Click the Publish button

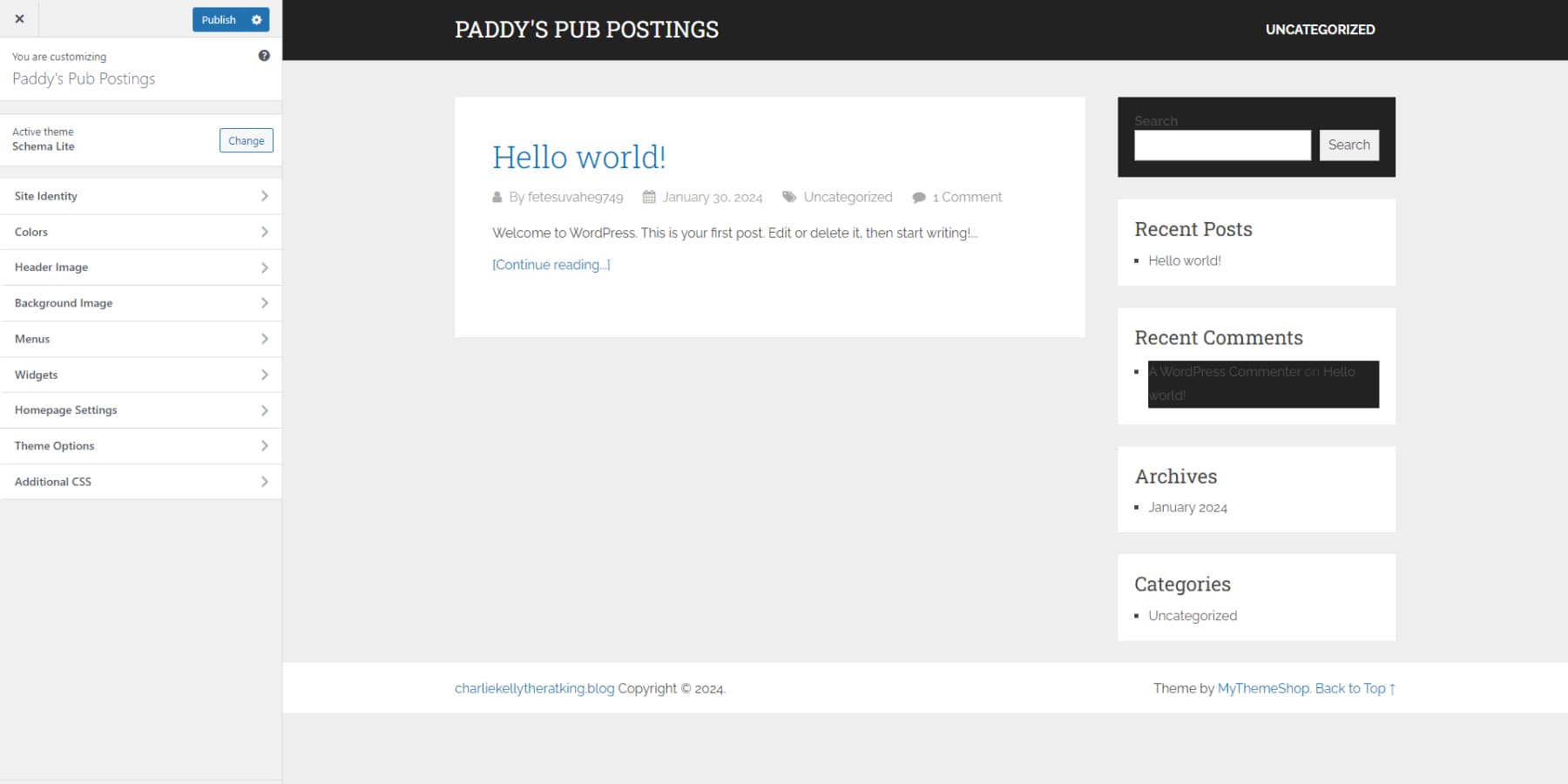click(x=218, y=19)
